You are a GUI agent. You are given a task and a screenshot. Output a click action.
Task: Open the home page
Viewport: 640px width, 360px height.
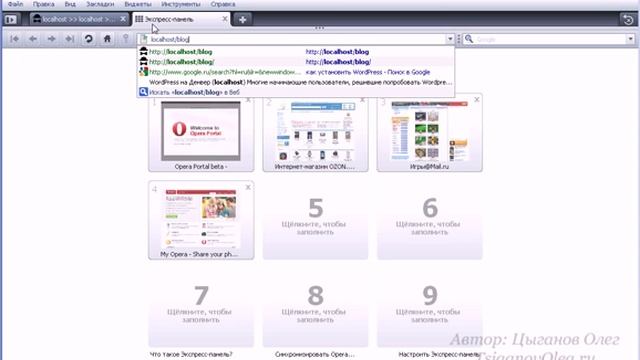[x=107, y=39]
